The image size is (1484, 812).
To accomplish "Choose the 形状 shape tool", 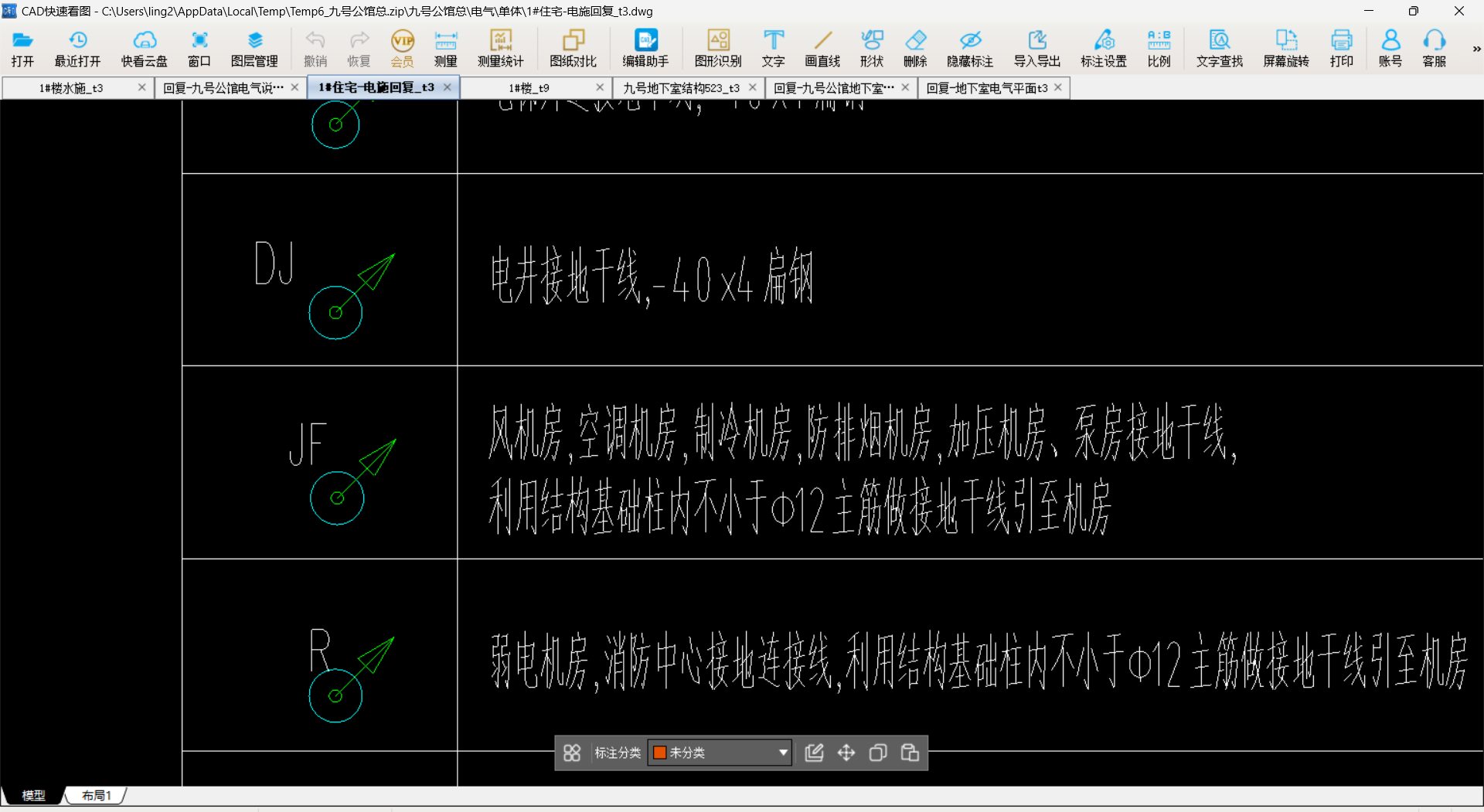I will (872, 49).
